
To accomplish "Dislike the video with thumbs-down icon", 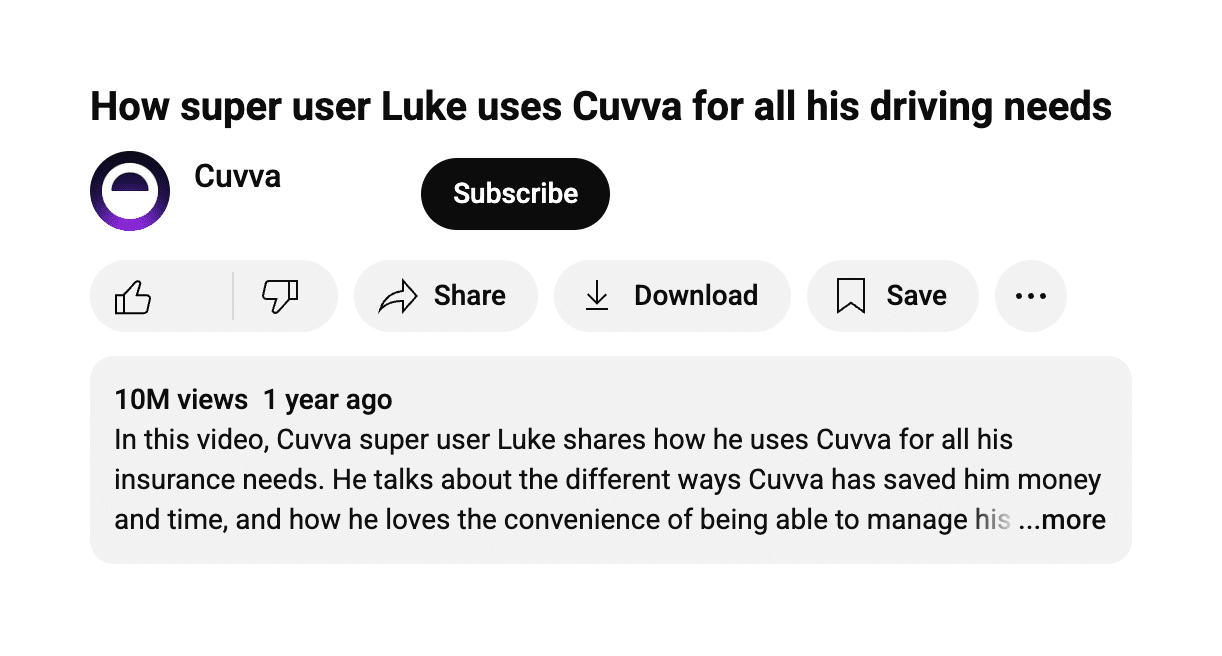I will pyautogui.click(x=280, y=296).
